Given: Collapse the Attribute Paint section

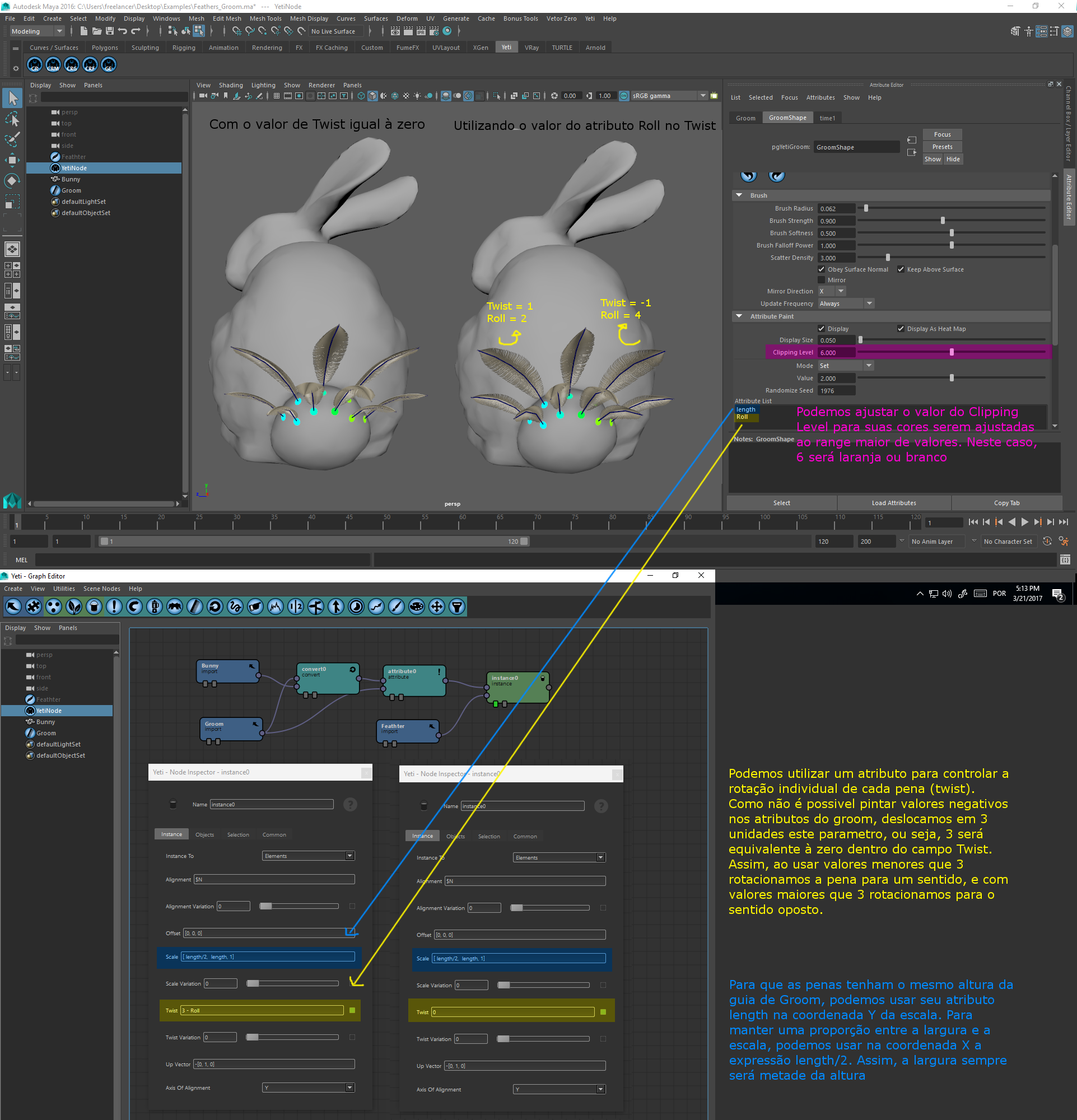Looking at the screenshot, I should click(739, 316).
